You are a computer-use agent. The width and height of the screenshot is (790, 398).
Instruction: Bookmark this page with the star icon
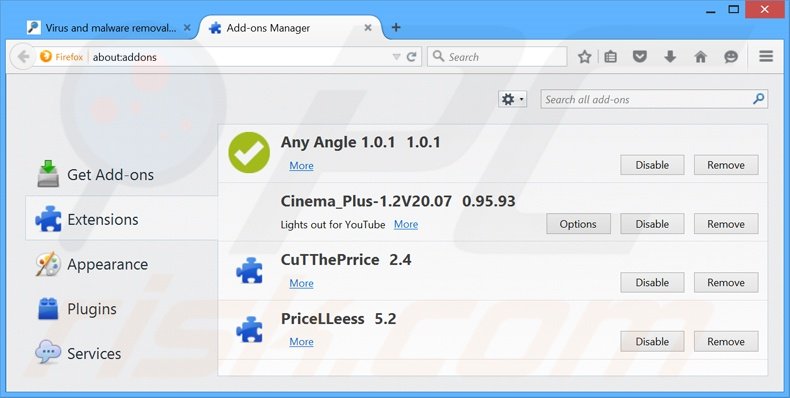click(x=584, y=57)
